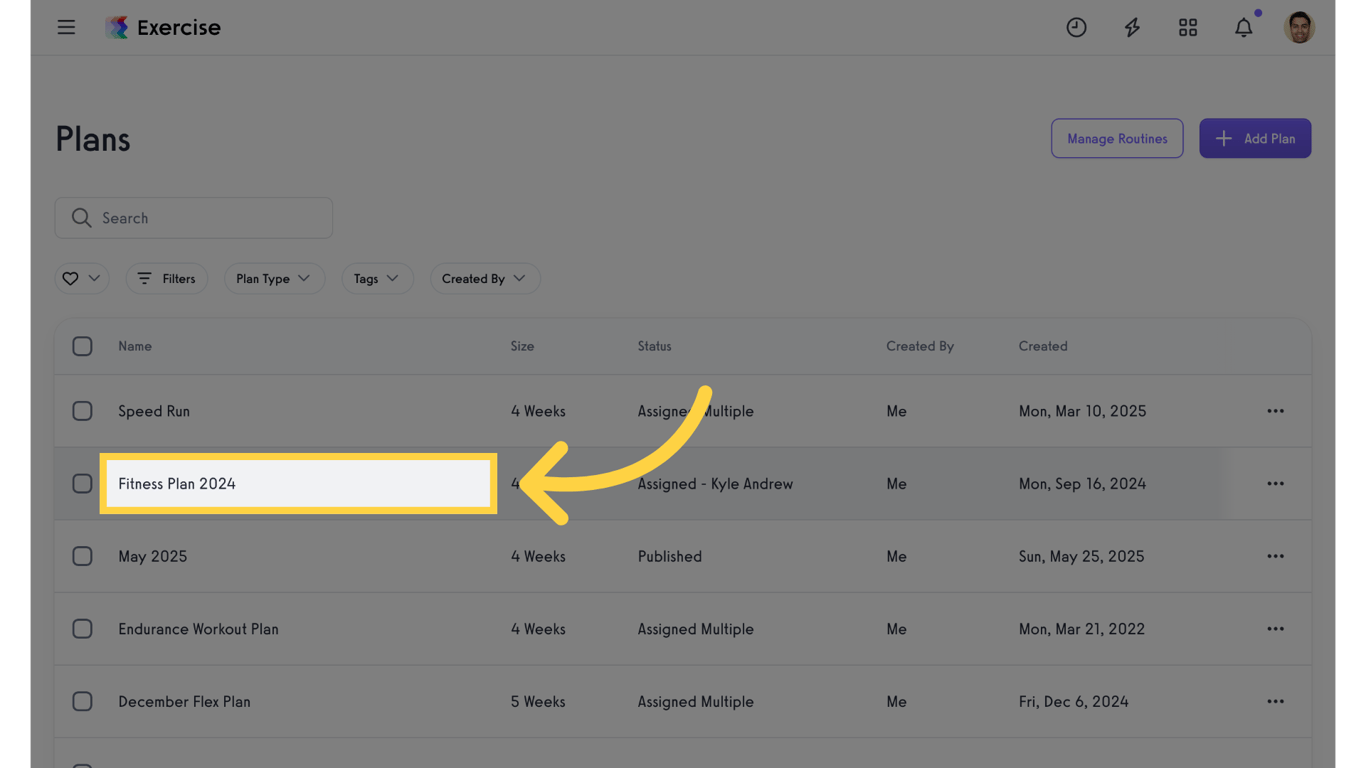Screen dimensions: 1366x768
Task: Check the Speed Run plan checkbox
Action: coord(82,411)
